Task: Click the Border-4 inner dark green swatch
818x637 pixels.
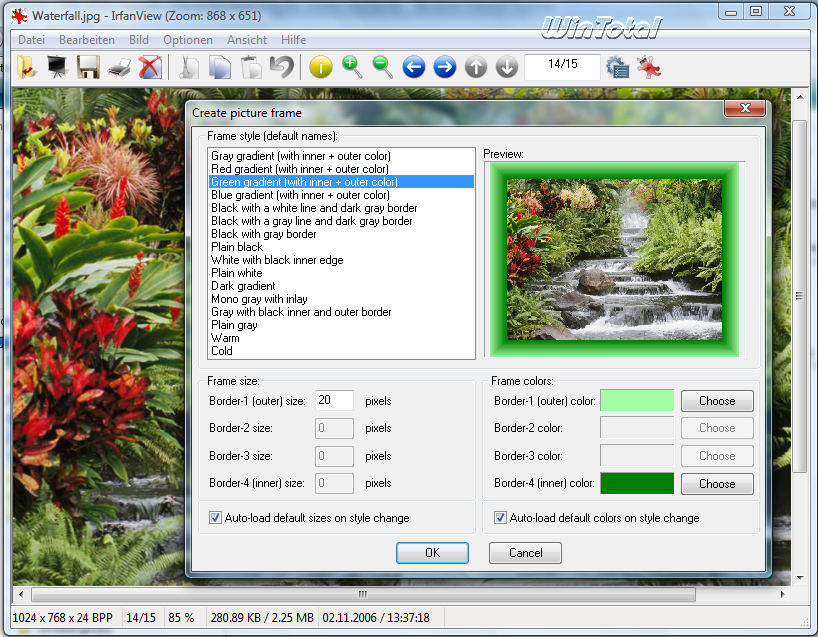Action: tap(637, 484)
